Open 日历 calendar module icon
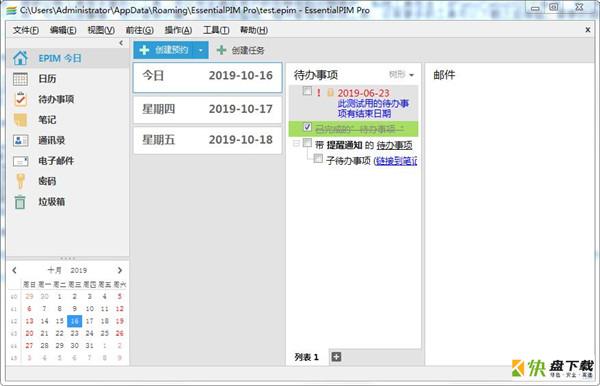 pos(20,79)
